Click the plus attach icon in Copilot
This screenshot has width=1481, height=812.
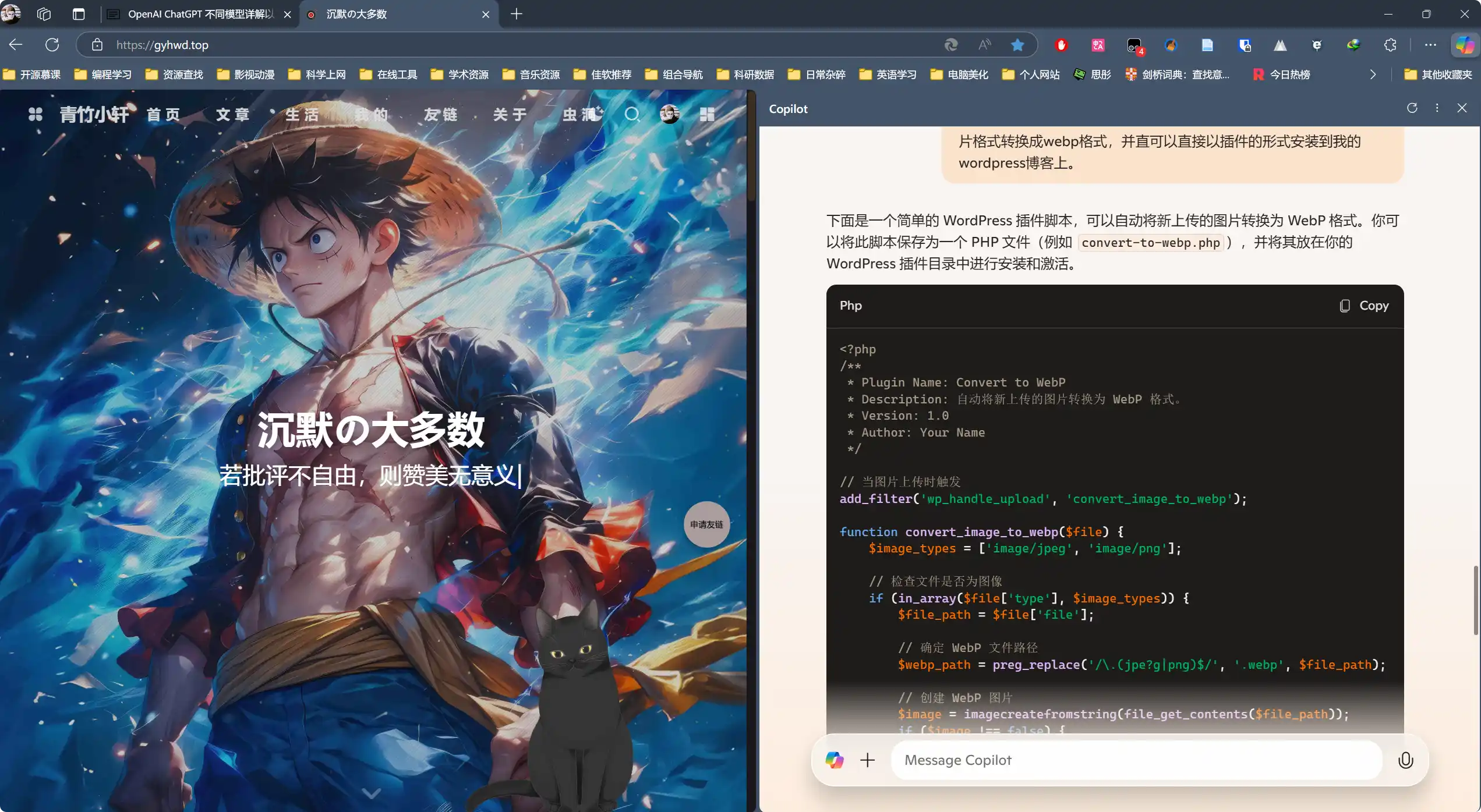(867, 760)
